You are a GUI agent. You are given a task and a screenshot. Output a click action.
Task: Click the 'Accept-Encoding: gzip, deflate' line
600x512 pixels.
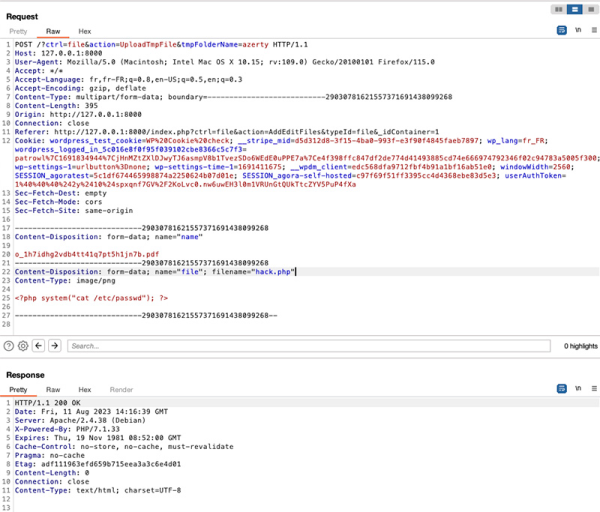click(x=80, y=88)
